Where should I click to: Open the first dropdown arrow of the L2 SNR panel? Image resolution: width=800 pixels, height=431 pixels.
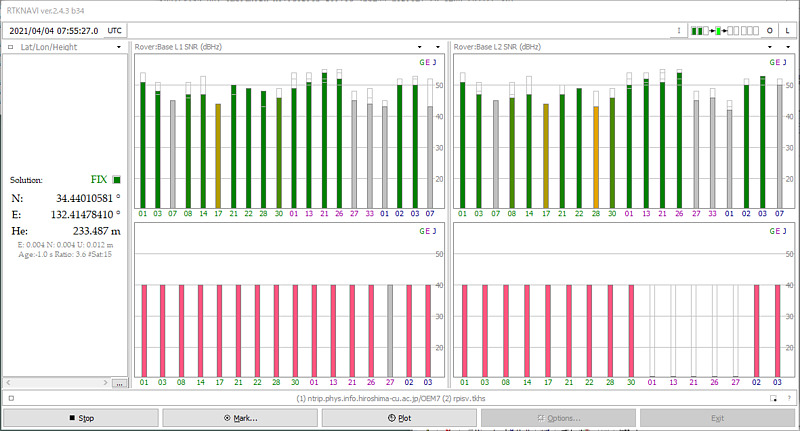coord(770,47)
